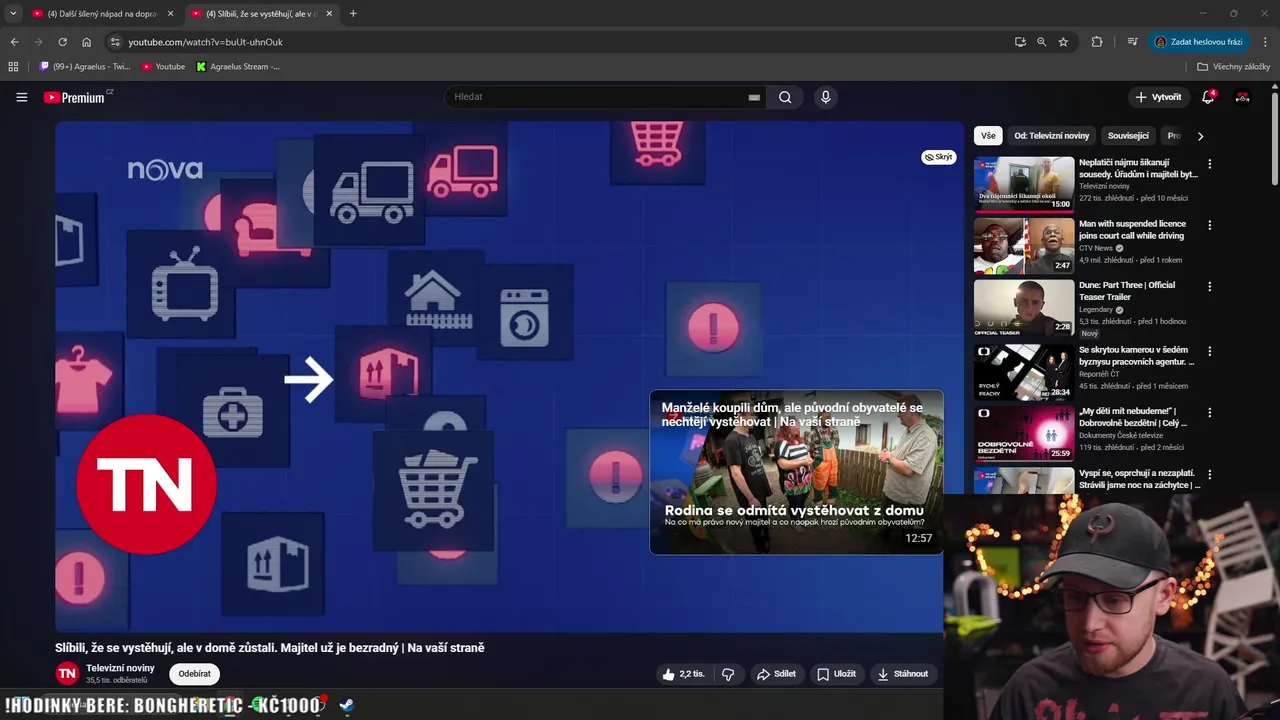Install the app via address bar icon
The image size is (1280, 720).
point(1020,42)
